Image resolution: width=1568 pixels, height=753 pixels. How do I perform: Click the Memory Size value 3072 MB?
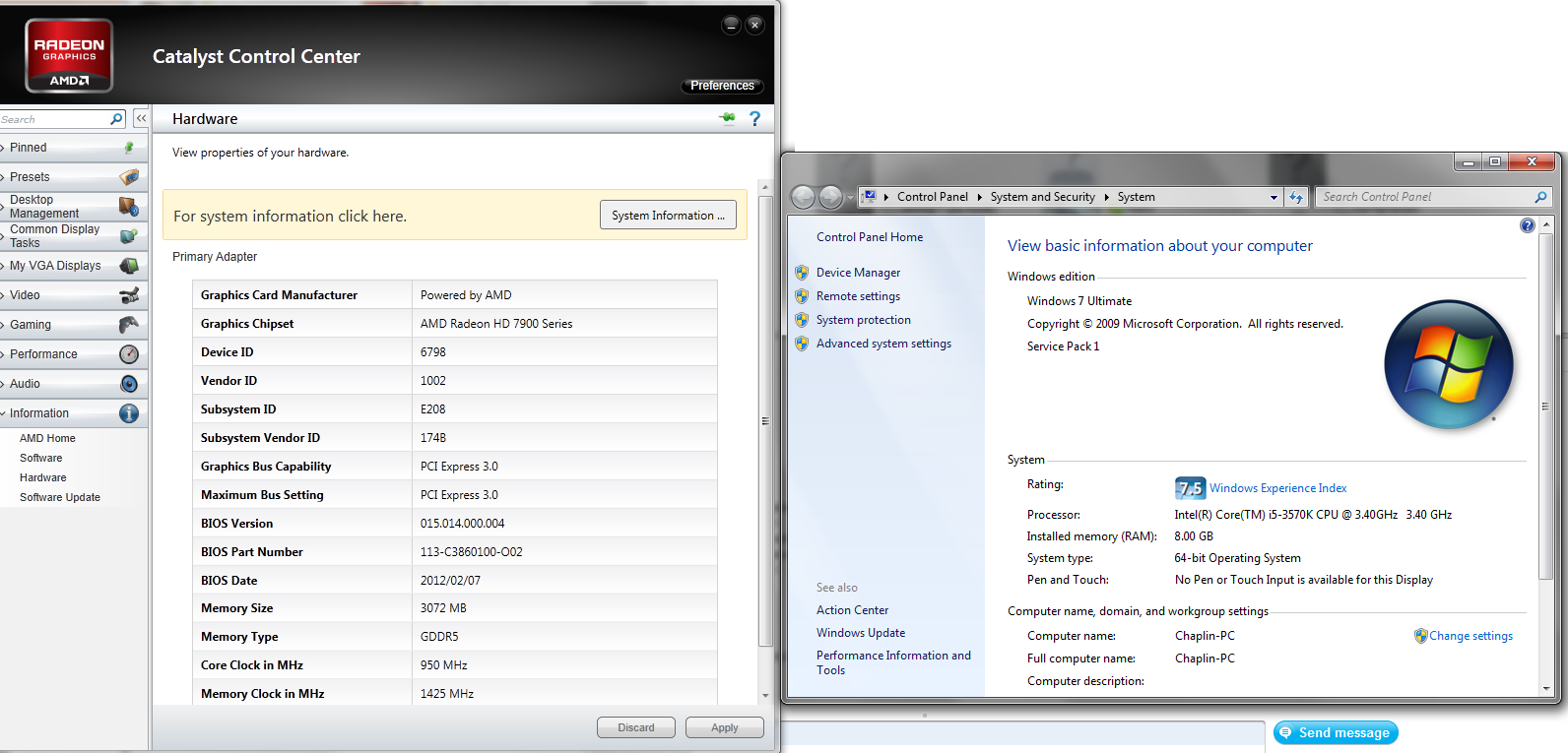pyautogui.click(x=443, y=608)
